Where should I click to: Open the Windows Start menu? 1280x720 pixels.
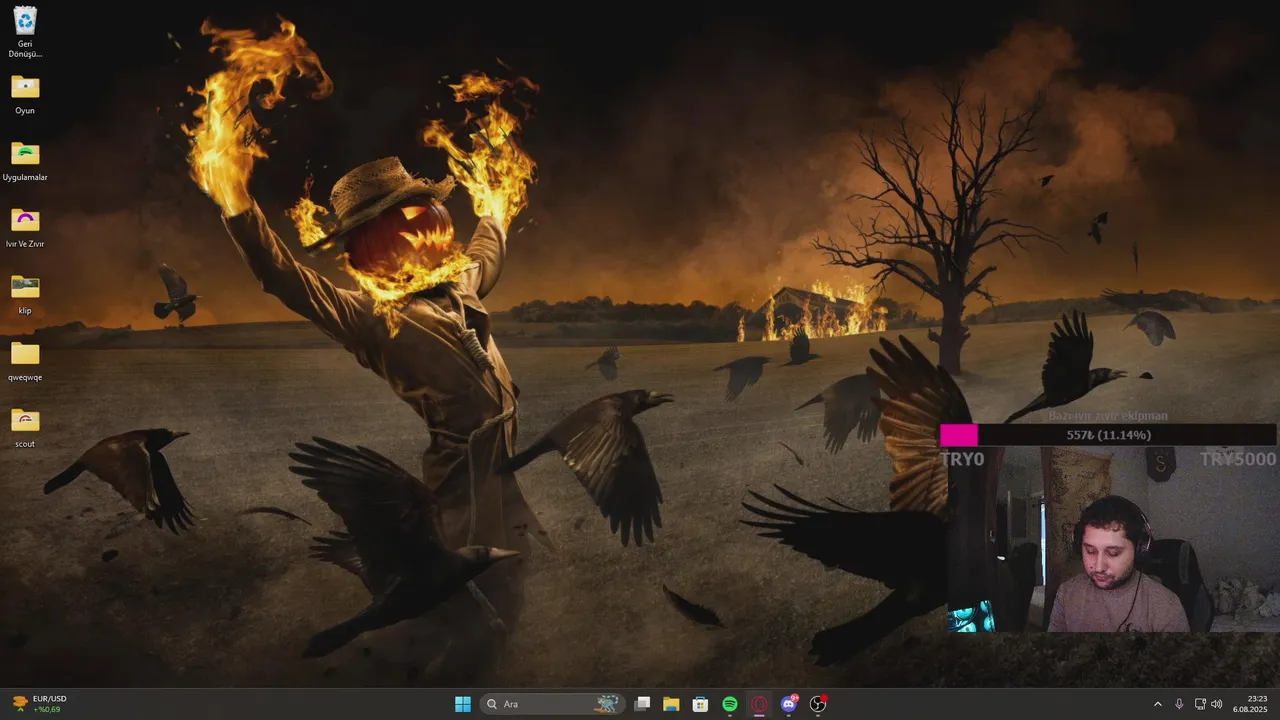pos(463,704)
